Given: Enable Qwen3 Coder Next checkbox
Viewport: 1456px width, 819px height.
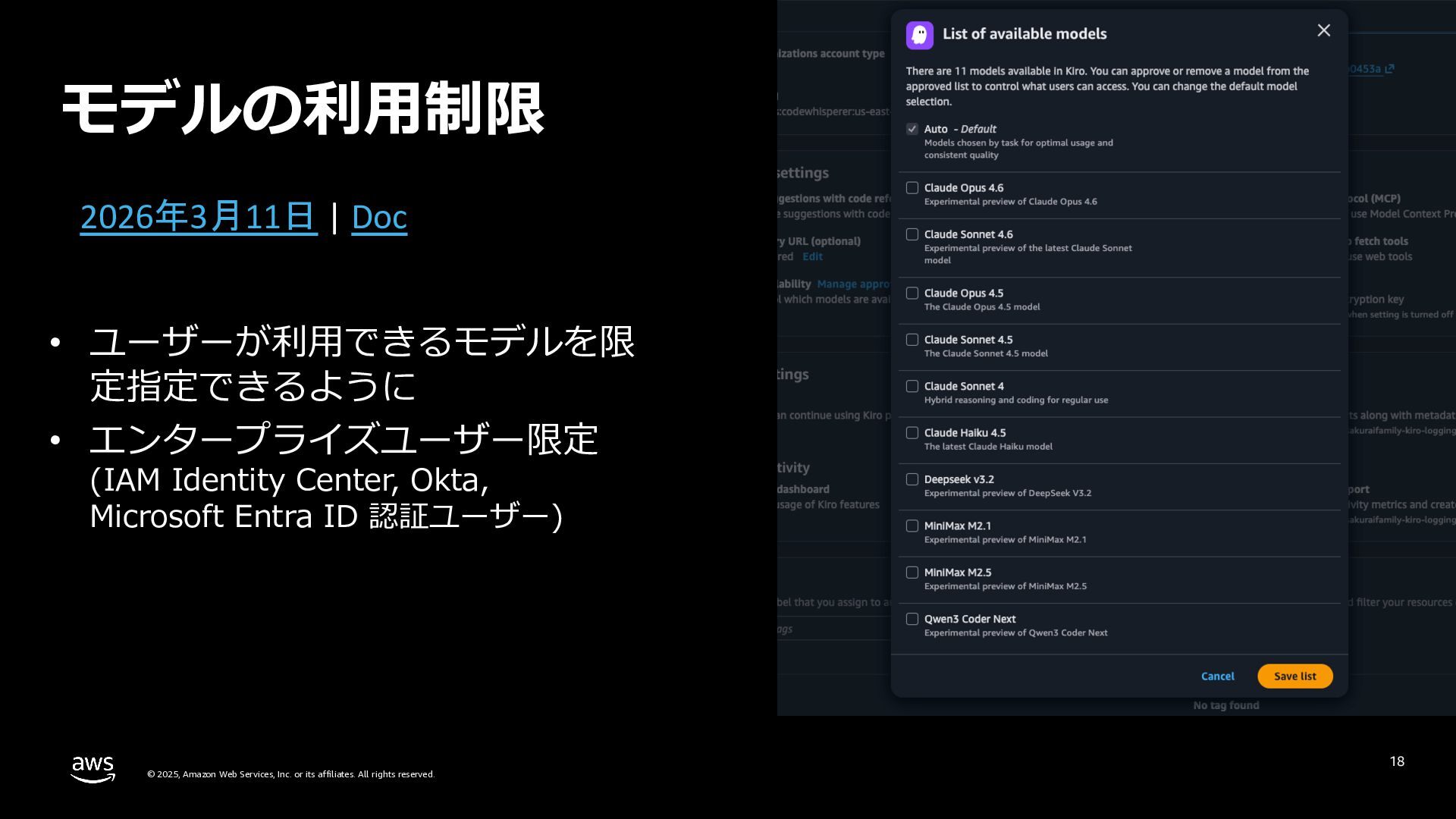Looking at the screenshot, I should tap(912, 619).
